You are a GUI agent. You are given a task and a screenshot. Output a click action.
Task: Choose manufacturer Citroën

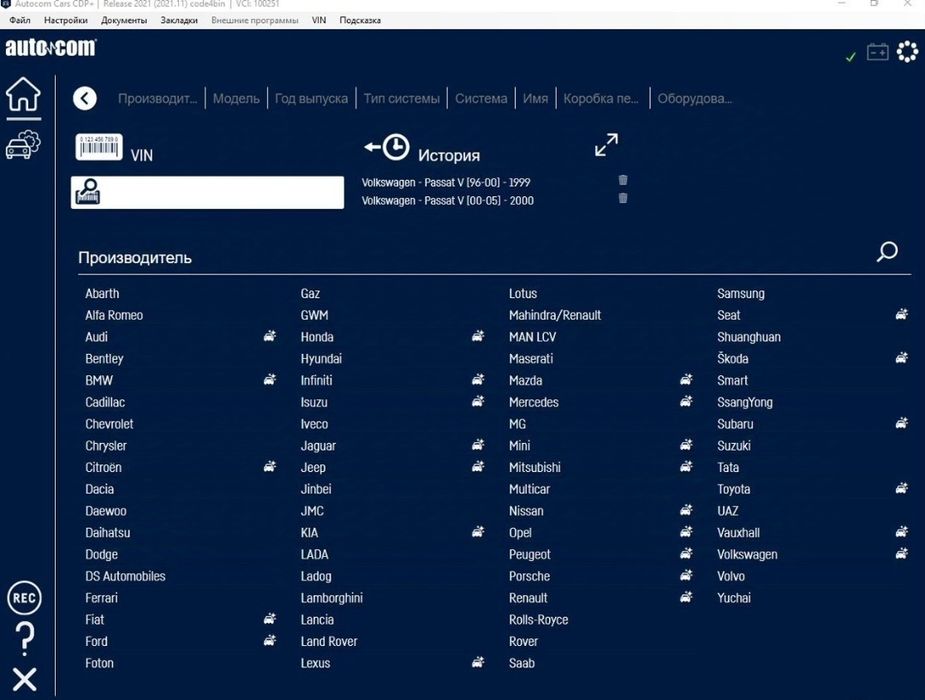pyautogui.click(x=103, y=467)
